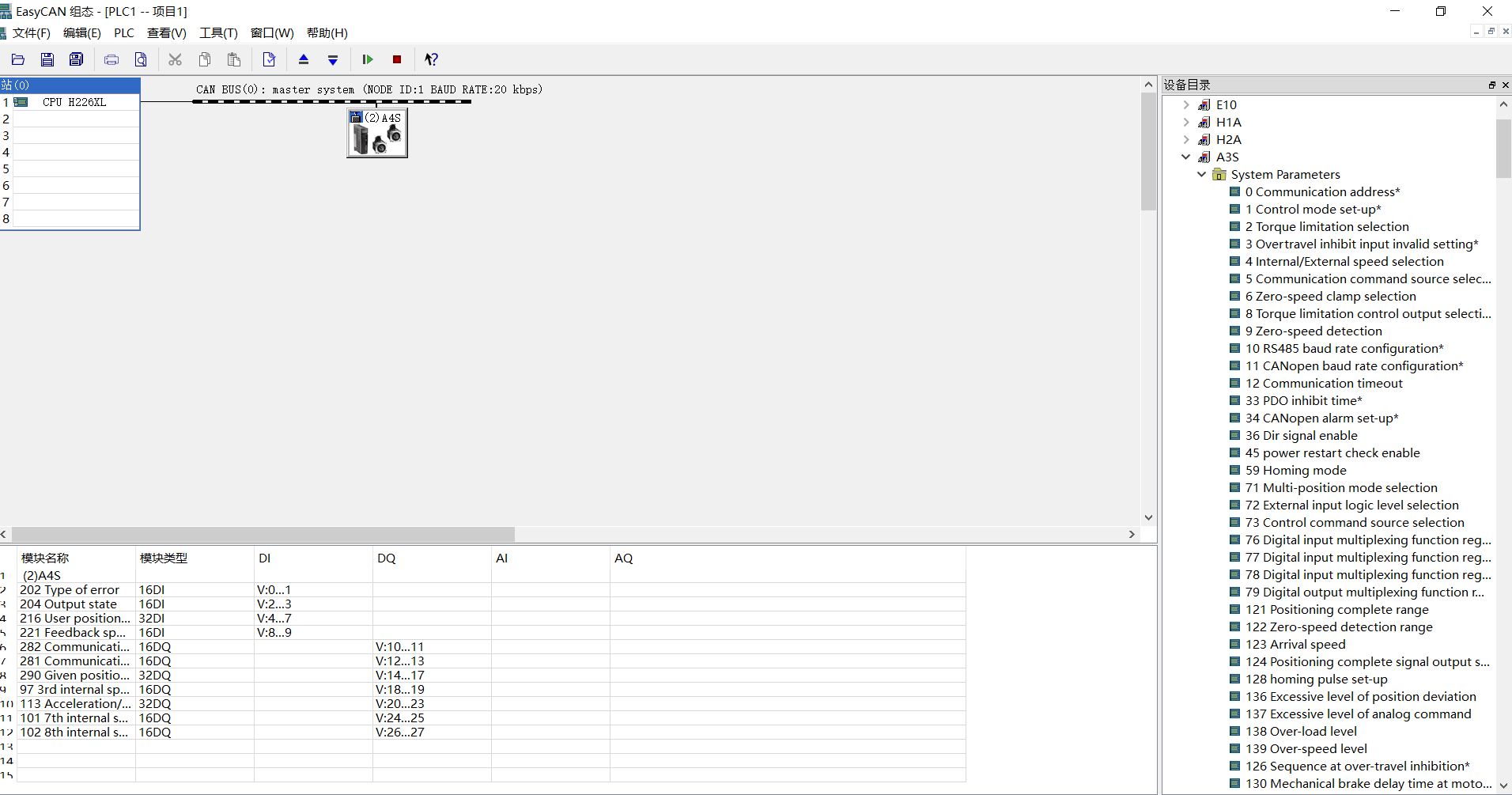Click the H1A device icon in catalog
The width and height of the screenshot is (1512, 795).
[1204, 122]
